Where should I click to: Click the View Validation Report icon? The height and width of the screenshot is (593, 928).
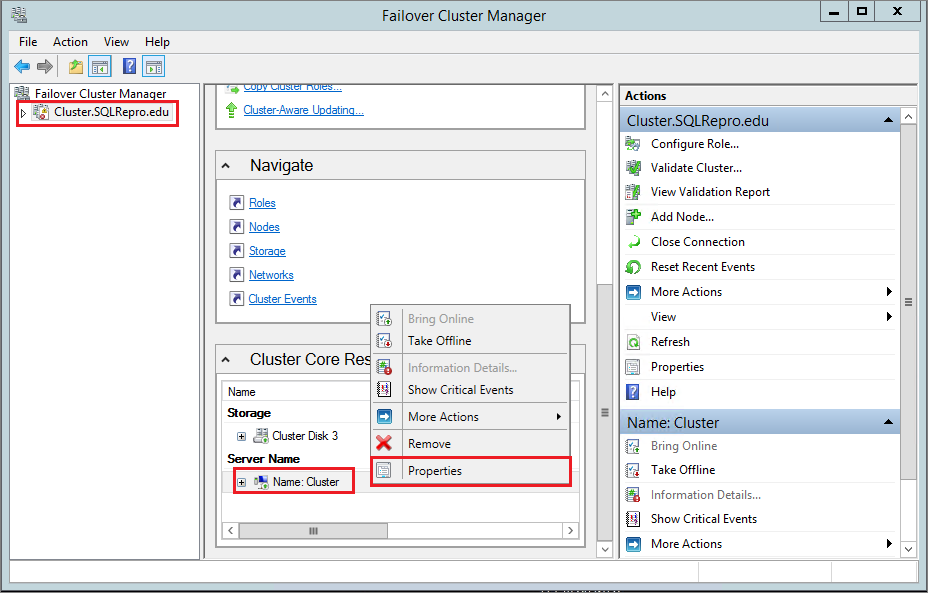click(x=633, y=192)
